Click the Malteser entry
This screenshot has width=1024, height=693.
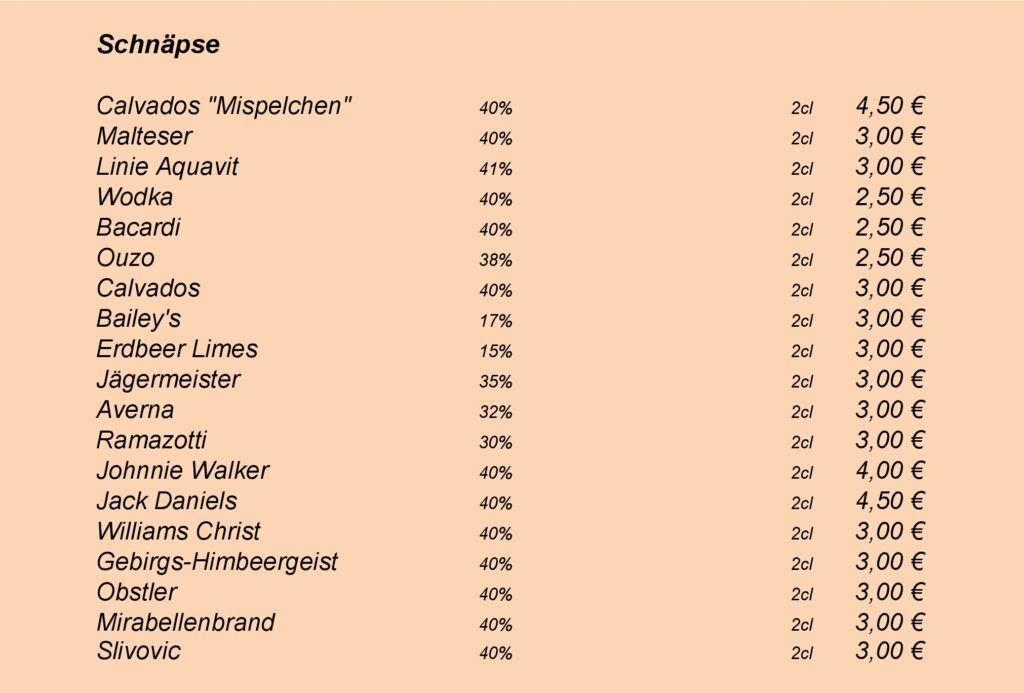coord(144,137)
